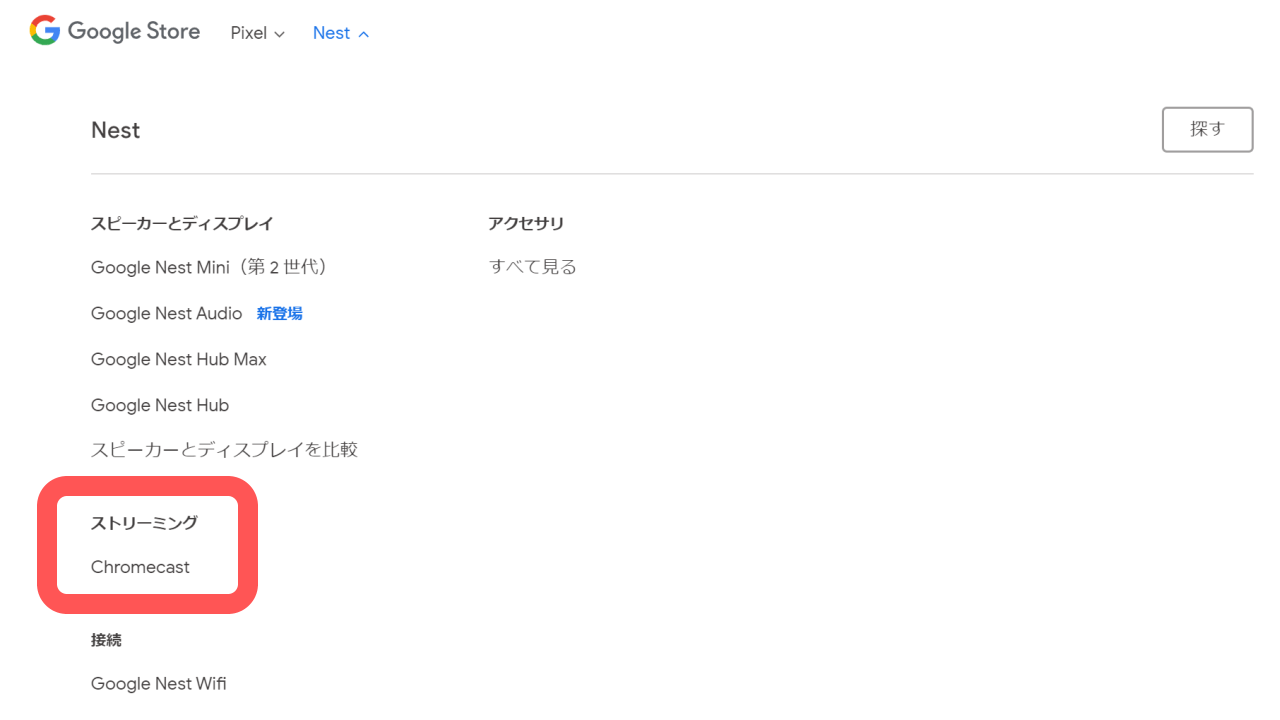The width and height of the screenshot is (1280, 720).
Task: Click the 新登場 badge
Action: coord(279,313)
